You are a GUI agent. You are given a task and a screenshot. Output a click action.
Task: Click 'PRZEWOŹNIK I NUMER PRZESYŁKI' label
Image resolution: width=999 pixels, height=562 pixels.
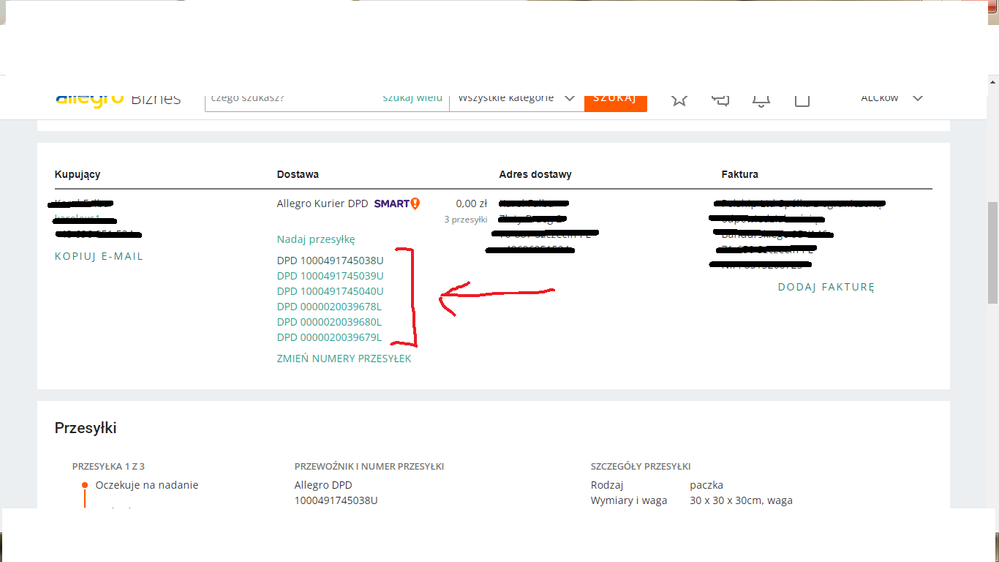[x=369, y=466]
